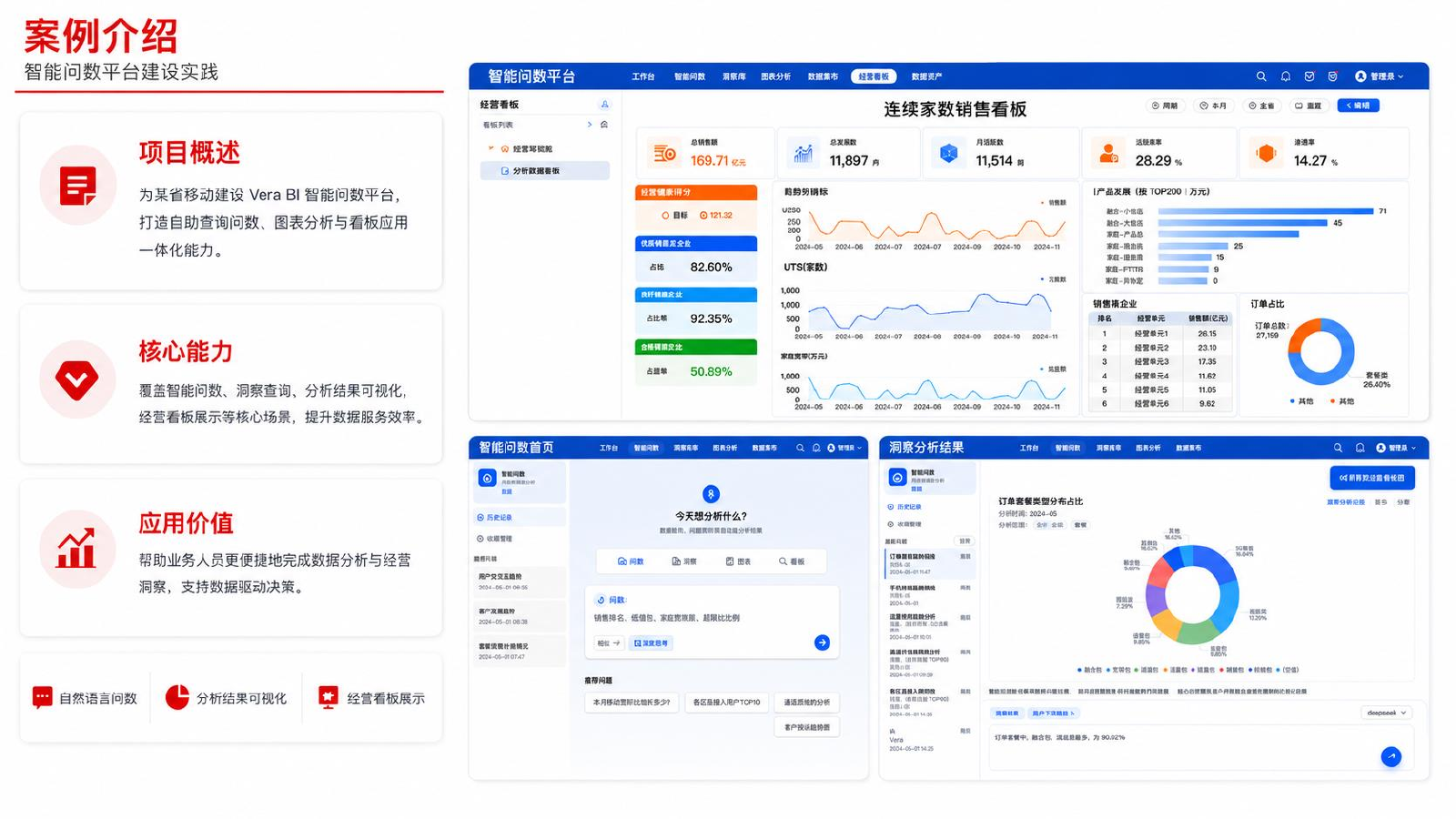Click 本月 filter on dashboard toolbar
Screen dimensions: 1456x819
point(1214,106)
